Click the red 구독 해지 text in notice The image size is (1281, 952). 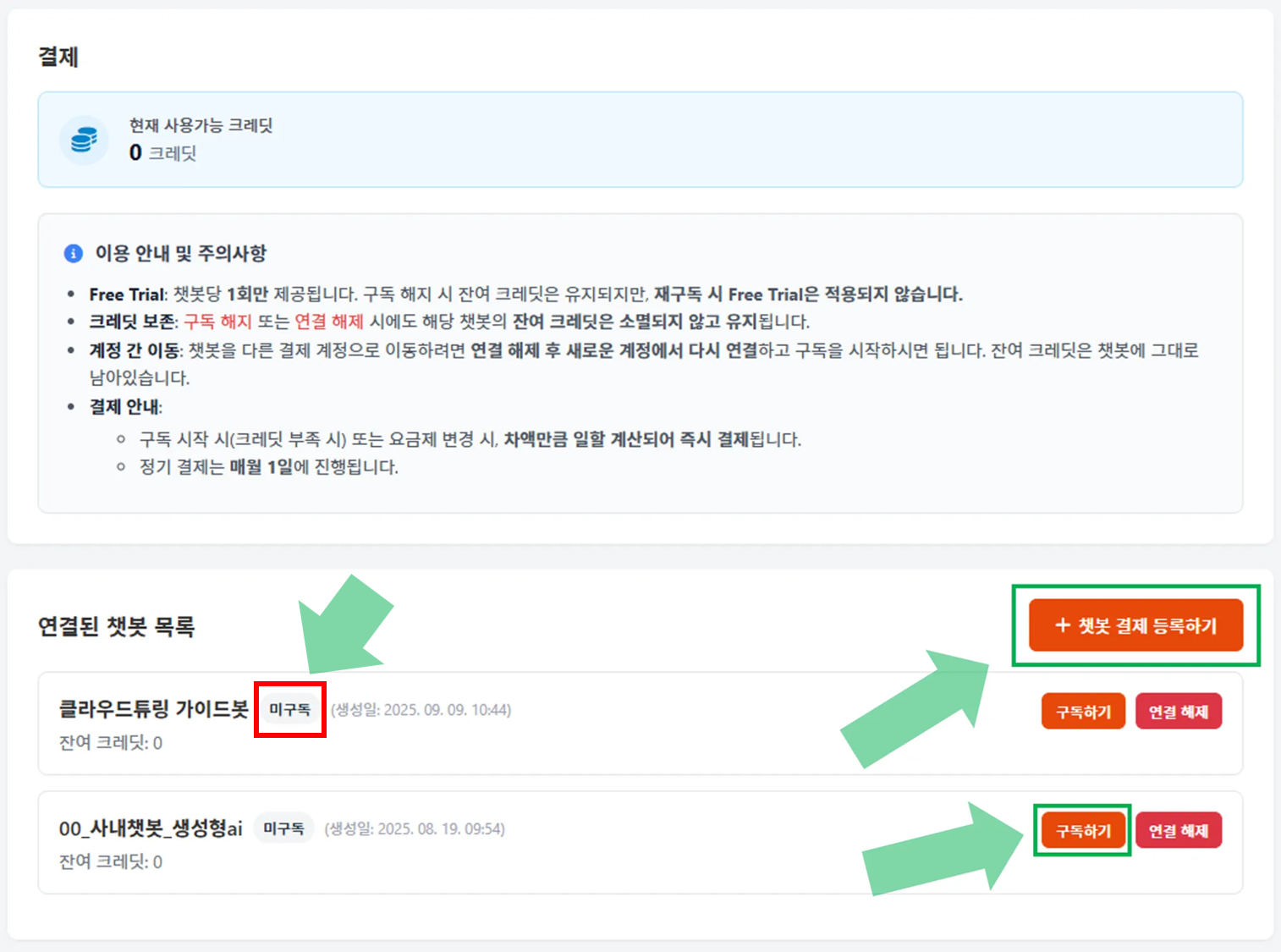coord(217,322)
